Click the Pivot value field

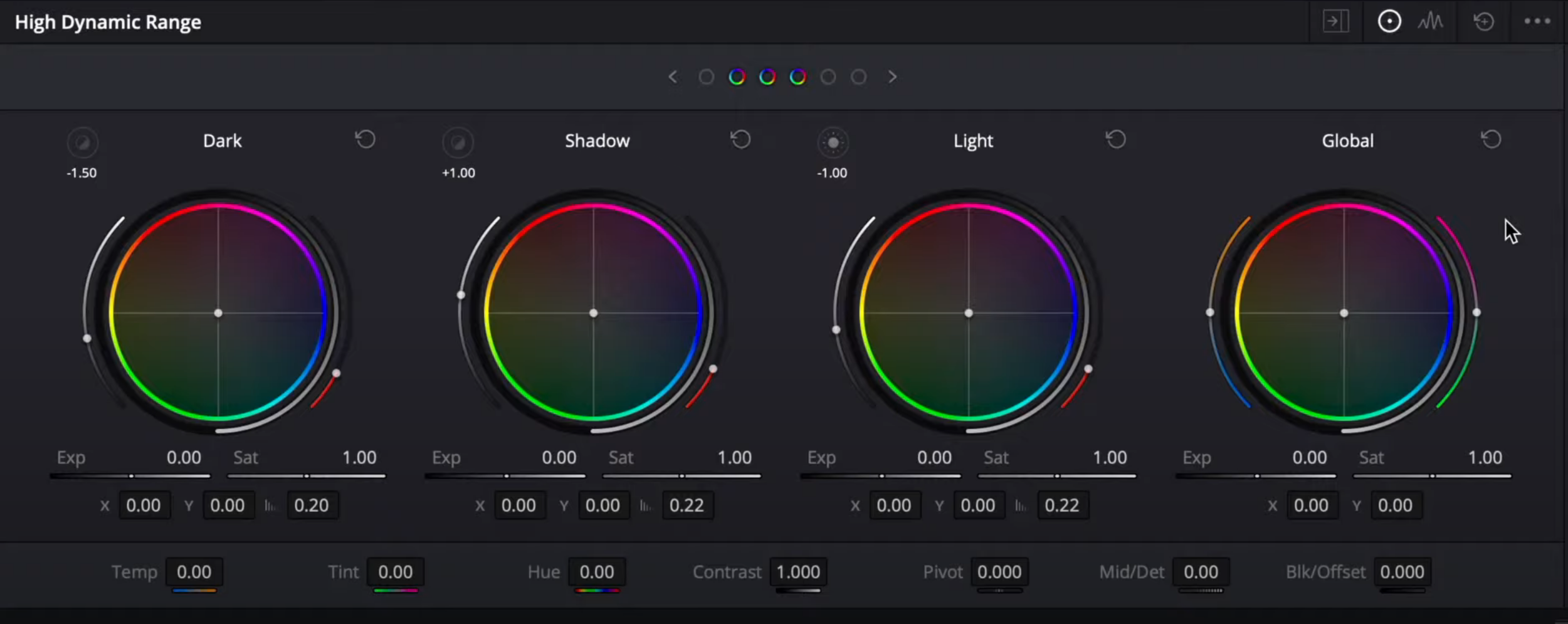pyautogui.click(x=999, y=572)
